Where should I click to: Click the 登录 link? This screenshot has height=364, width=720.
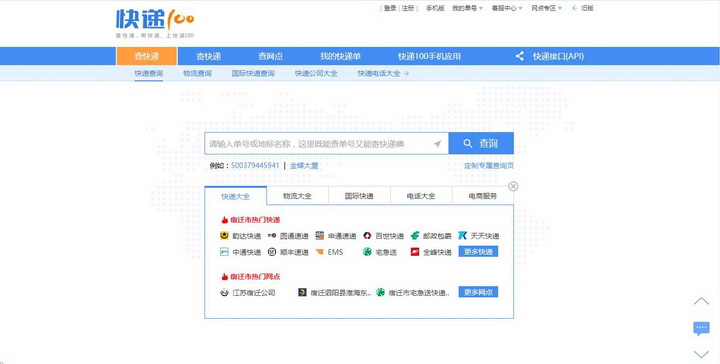pos(390,8)
